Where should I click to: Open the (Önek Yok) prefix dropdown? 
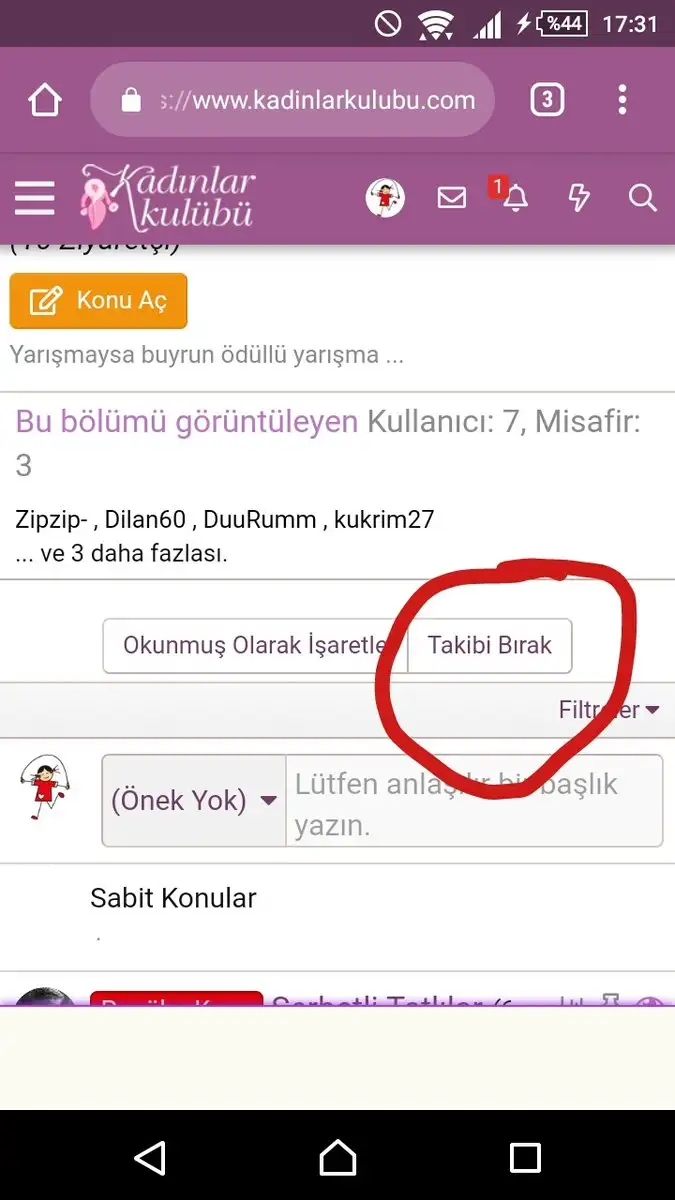(194, 800)
